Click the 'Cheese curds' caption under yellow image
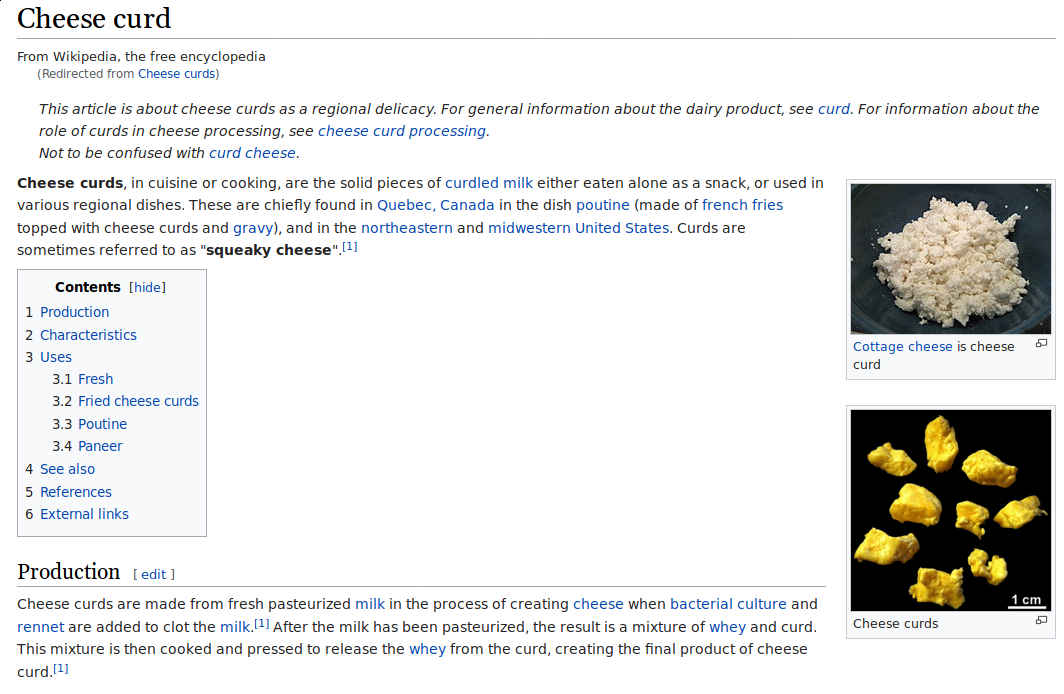The width and height of the screenshot is (1064, 694). click(x=895, y=623)
